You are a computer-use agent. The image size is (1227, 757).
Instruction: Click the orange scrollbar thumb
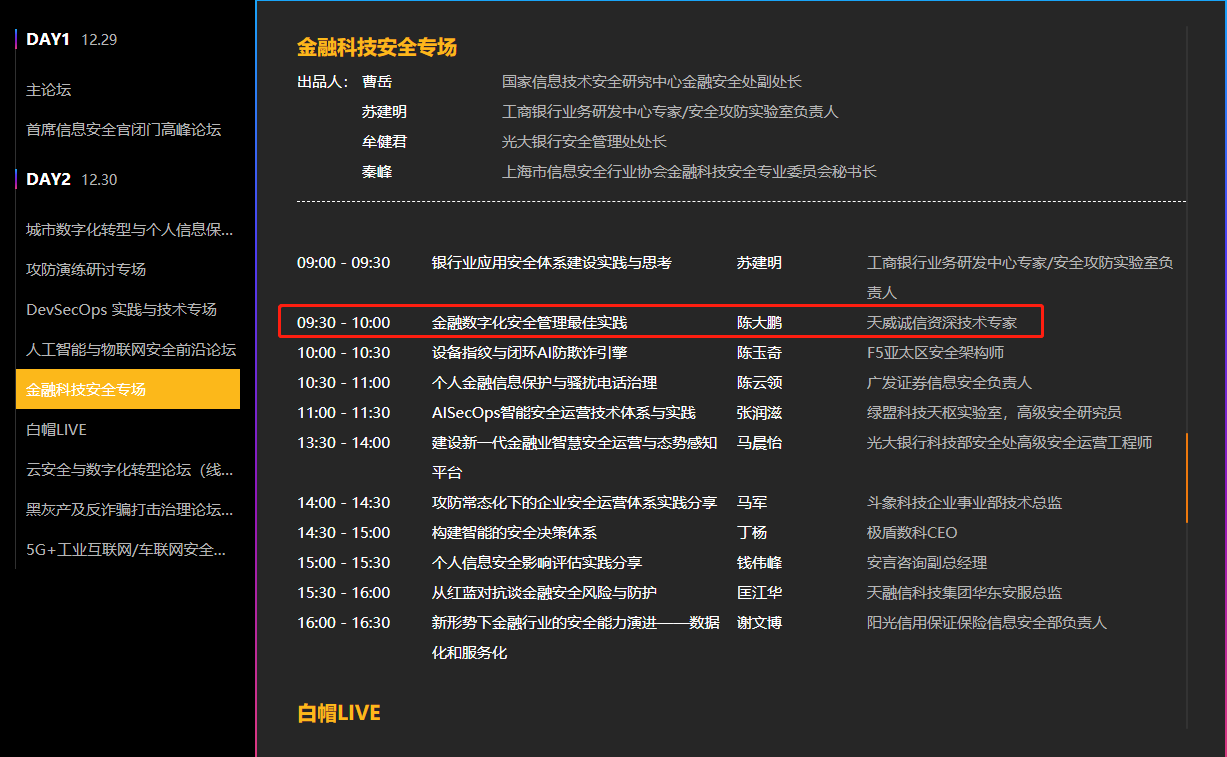pos(1187,478)
